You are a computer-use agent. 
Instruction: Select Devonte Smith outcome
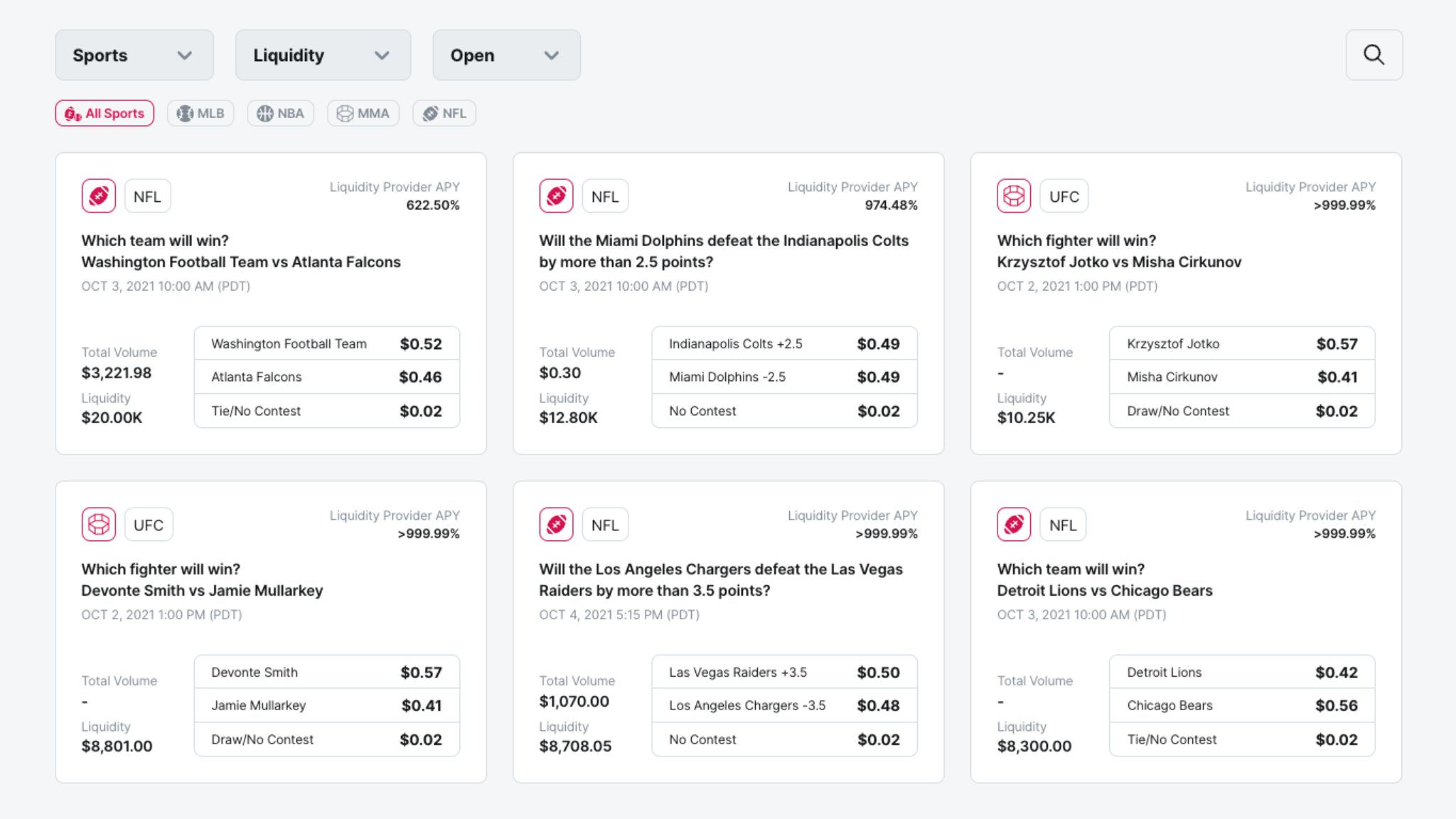click(327, 672)
